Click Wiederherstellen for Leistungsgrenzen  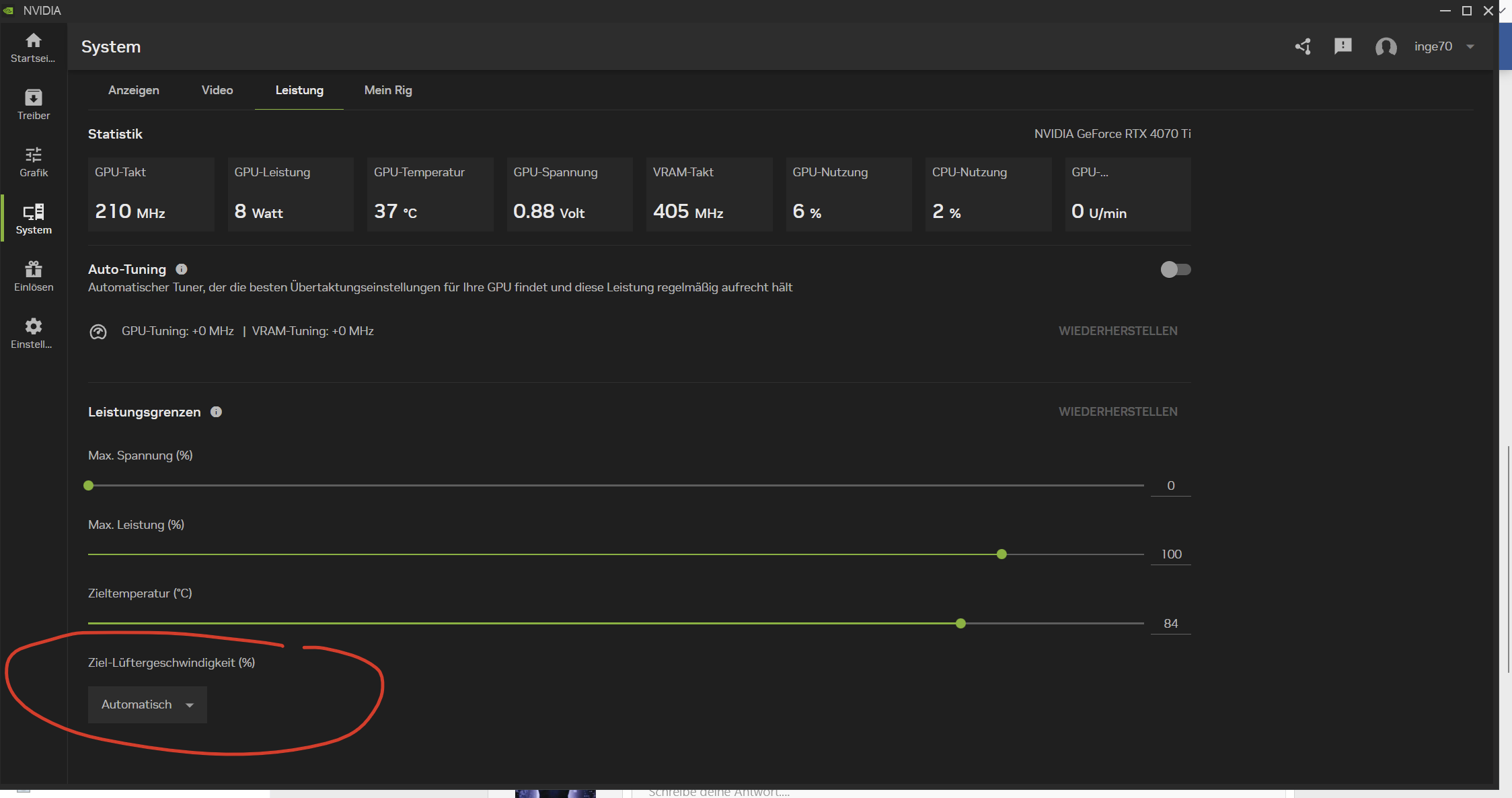click(x=1118, y=412)
